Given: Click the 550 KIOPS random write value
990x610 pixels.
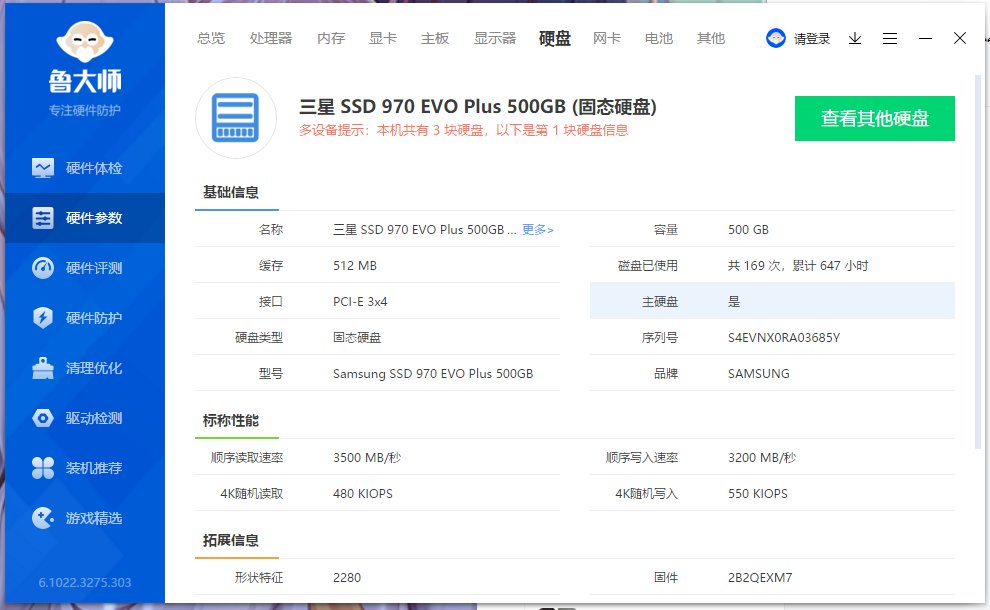Looking at the screenshot, I should click(758, 494).
